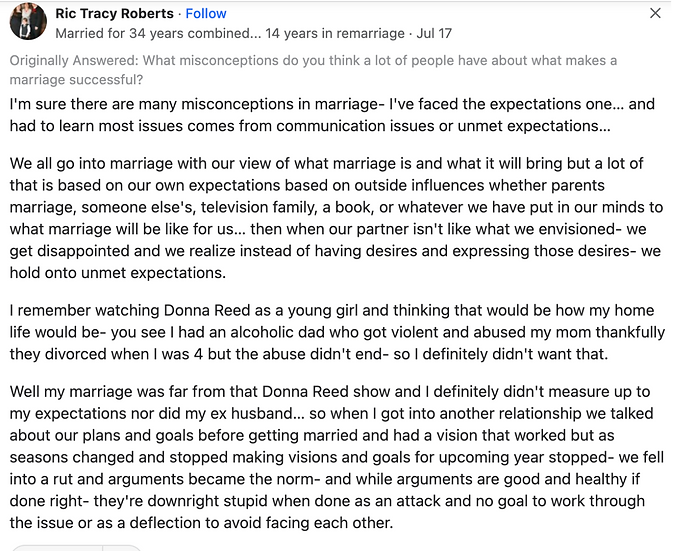The height and width of the screenshot is (551, 693).
Task: Click the paragraph starting 'Well my marriage was far'
Action: 337,457
